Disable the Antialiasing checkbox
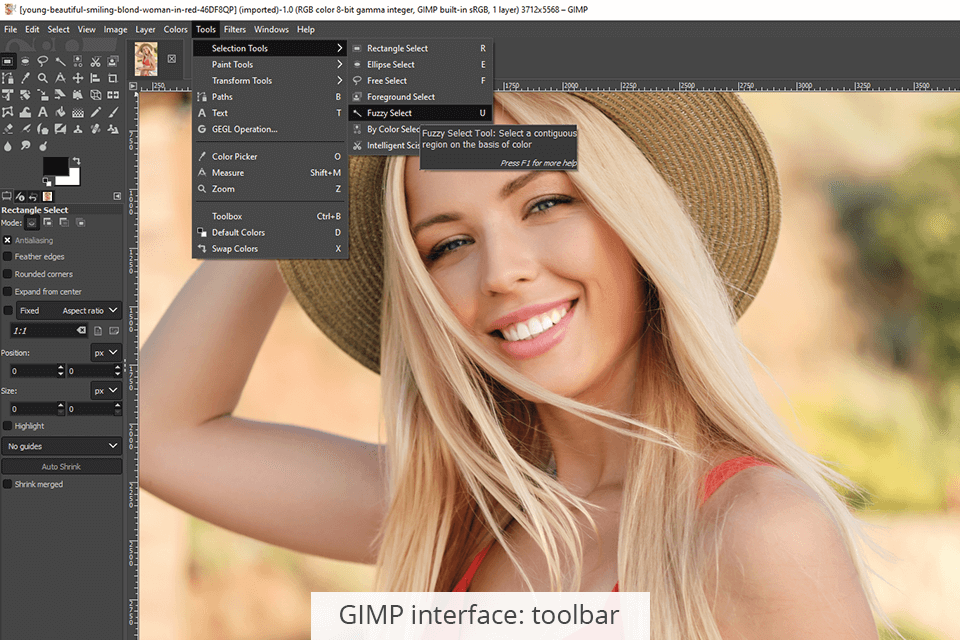This screenshot has width=960, height=640. click(x=7, y=240)
